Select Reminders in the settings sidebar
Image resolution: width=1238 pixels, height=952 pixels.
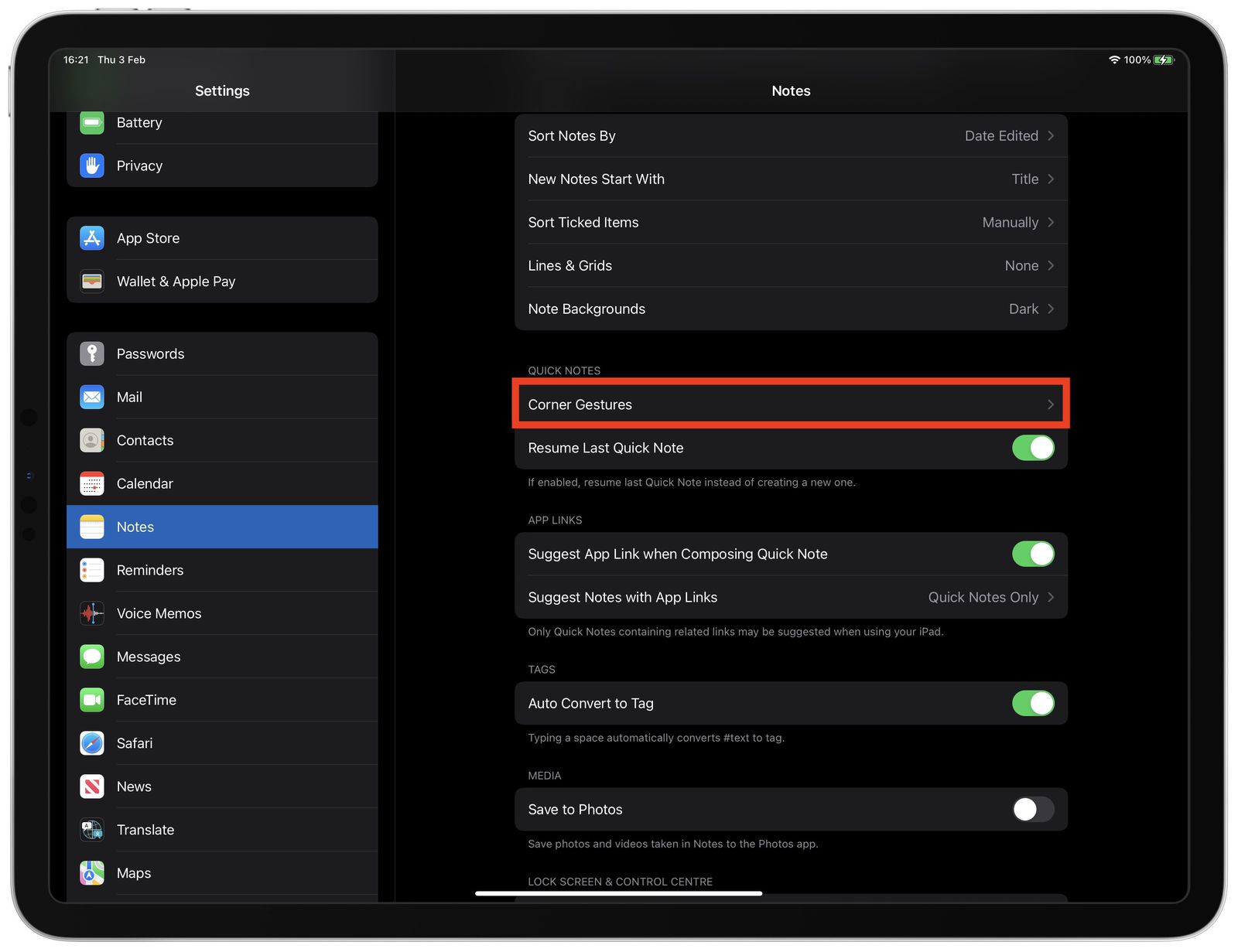click(x=150, y=570)
